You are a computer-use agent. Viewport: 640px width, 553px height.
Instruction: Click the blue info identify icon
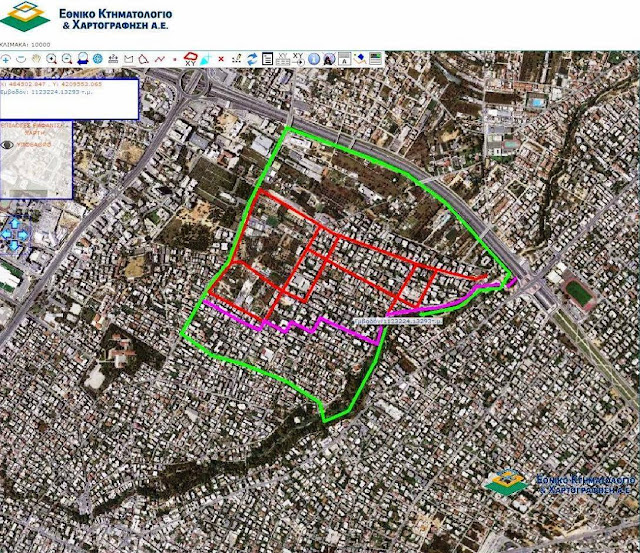click(314, 59)
